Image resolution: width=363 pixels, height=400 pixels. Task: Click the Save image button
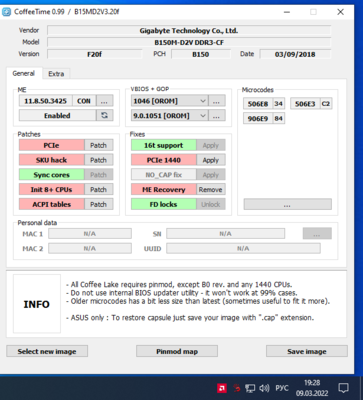tap(307, 351)
